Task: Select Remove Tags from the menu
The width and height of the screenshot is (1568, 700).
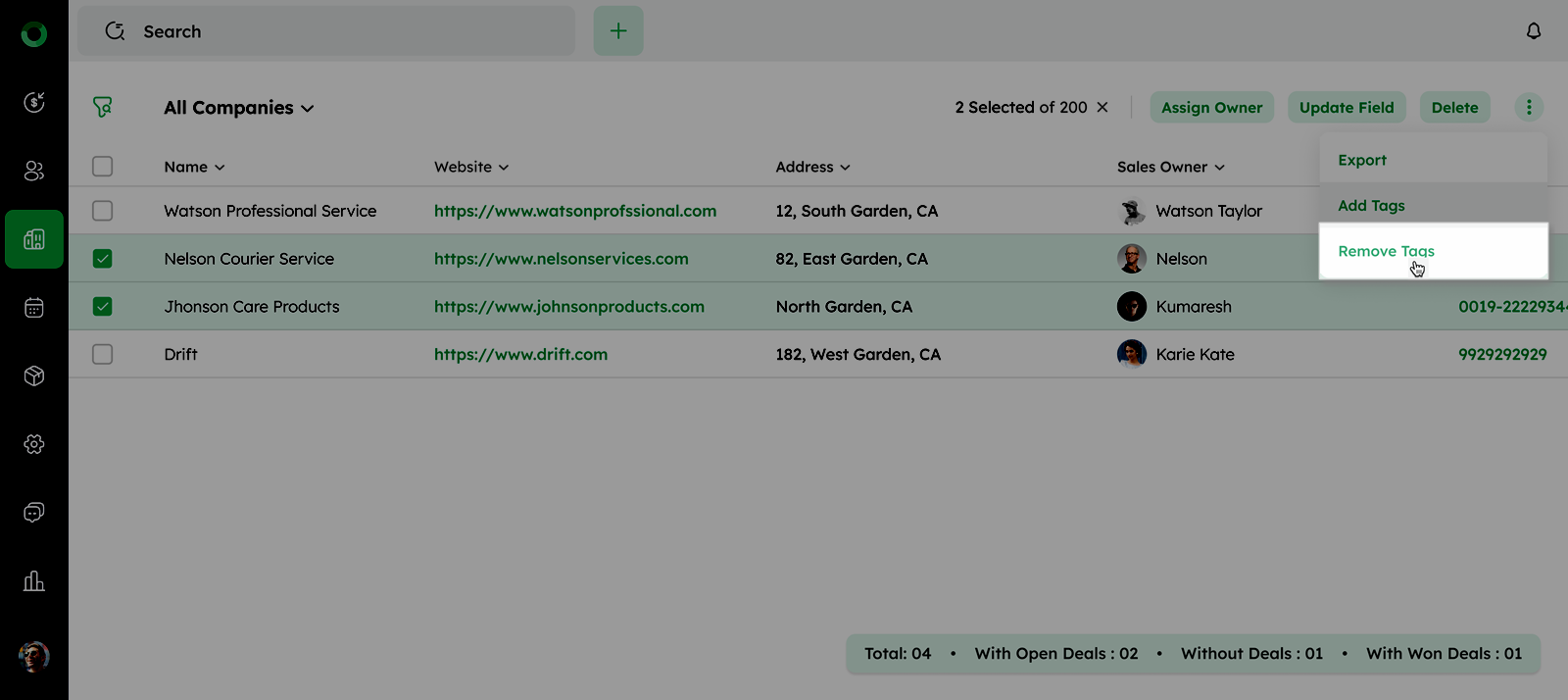Action: (x=1386, y=251)
